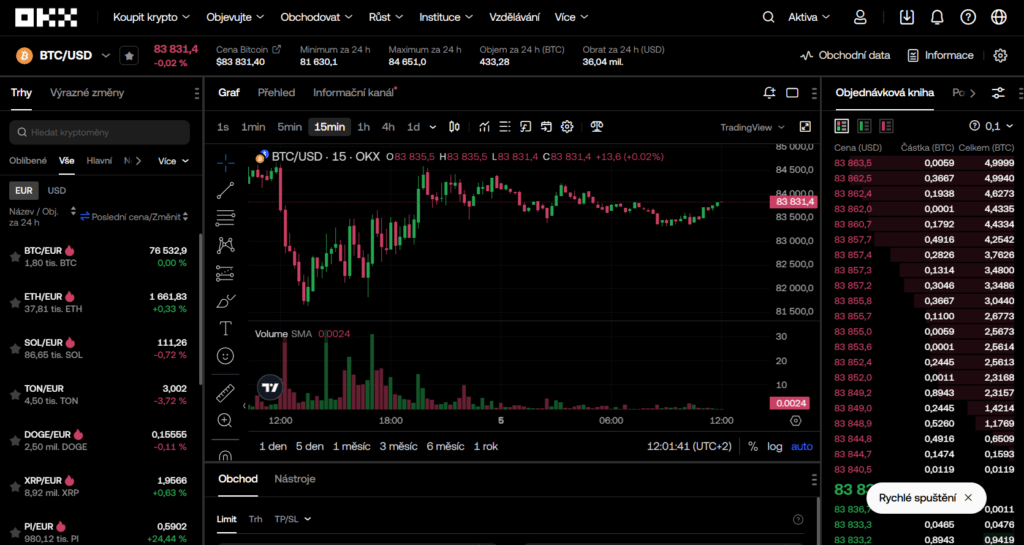Select the horizontal lines Fibonacci tool

225,218
